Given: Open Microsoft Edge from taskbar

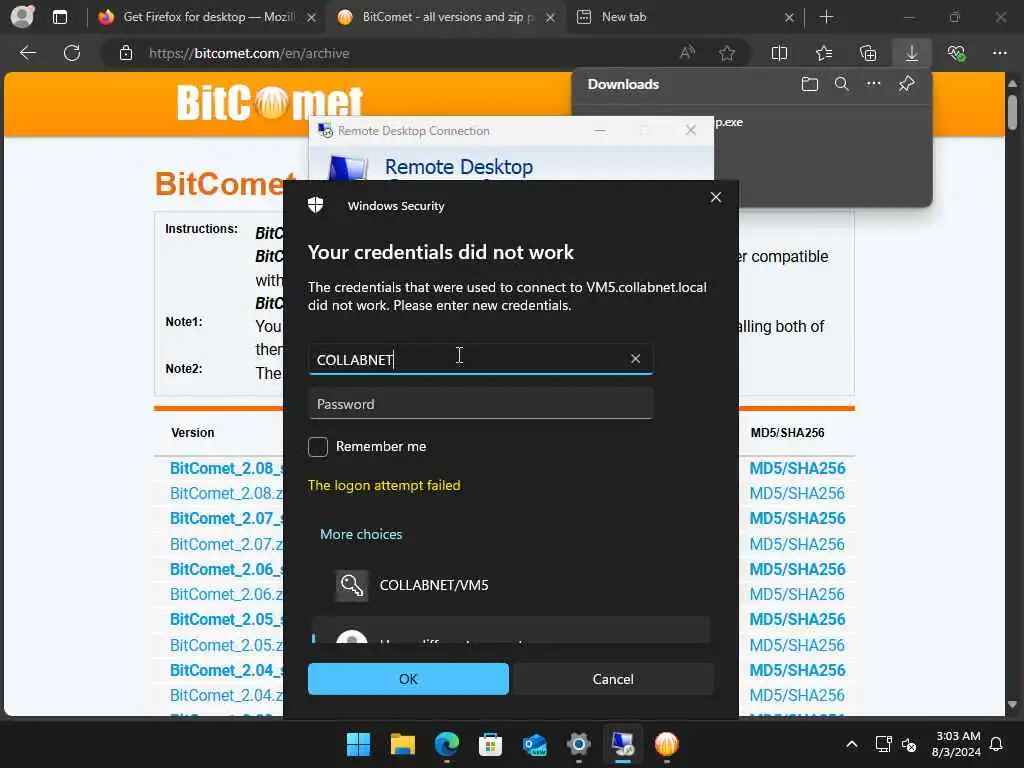Looking at the screenshot, I should point(447,744).
